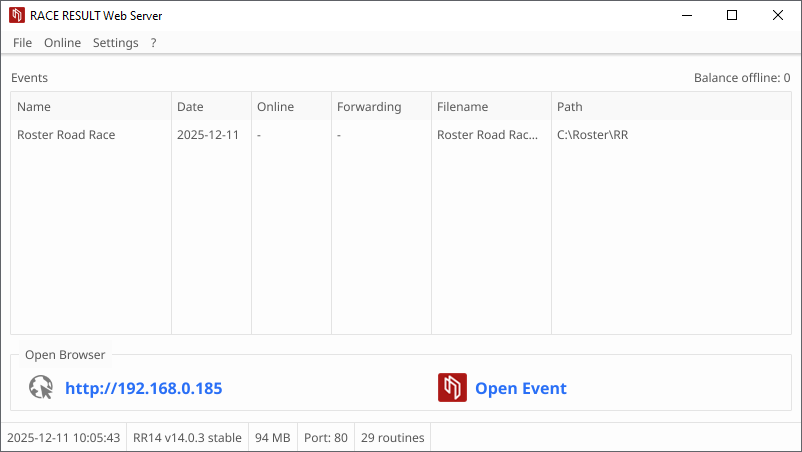Click the Filename column header

(492, 106)
